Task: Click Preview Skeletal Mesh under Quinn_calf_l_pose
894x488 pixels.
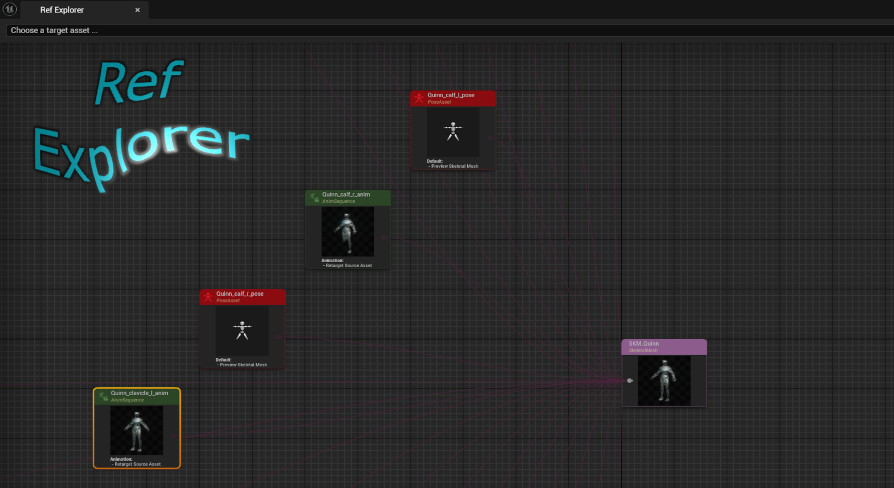Action: click(455, 166)
